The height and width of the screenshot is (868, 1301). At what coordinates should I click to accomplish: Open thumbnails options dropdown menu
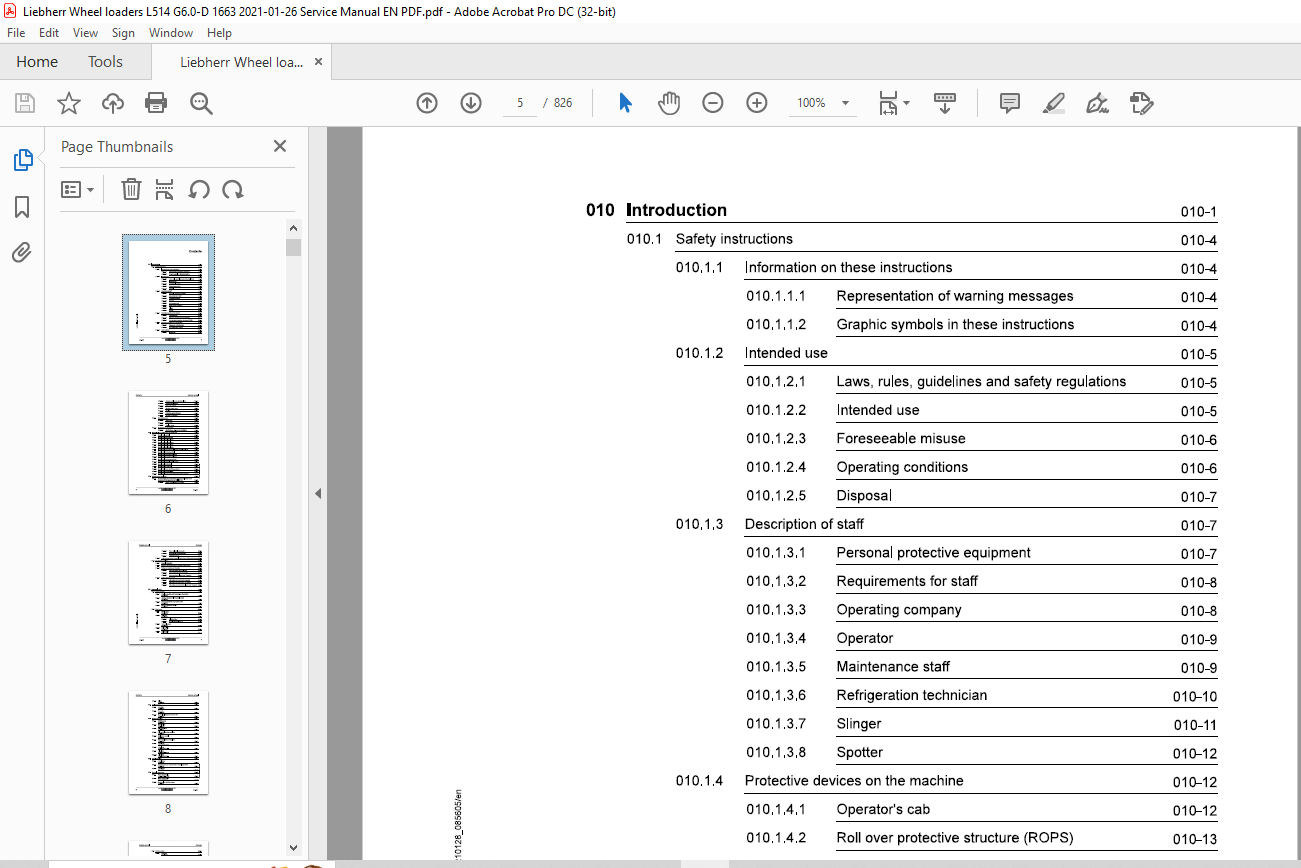click(78, 189)
